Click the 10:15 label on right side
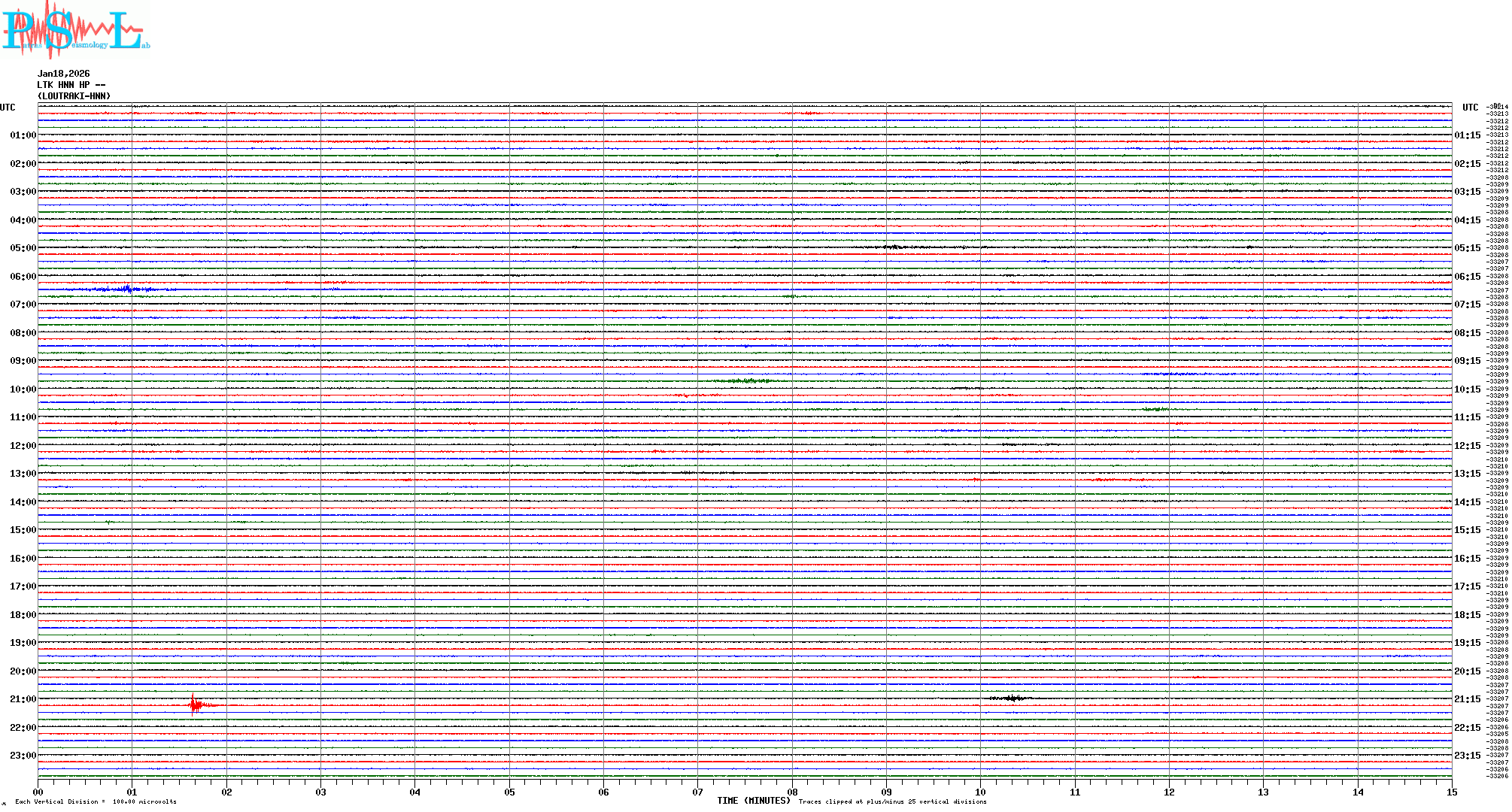Screen dimensions: 1512x812 click(1467, 389)
